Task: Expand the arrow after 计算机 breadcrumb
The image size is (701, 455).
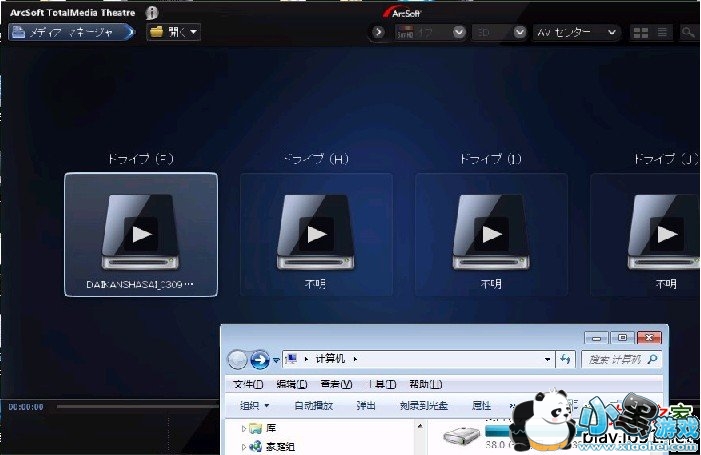Action: pyautogui.click(x=355, y=359)
